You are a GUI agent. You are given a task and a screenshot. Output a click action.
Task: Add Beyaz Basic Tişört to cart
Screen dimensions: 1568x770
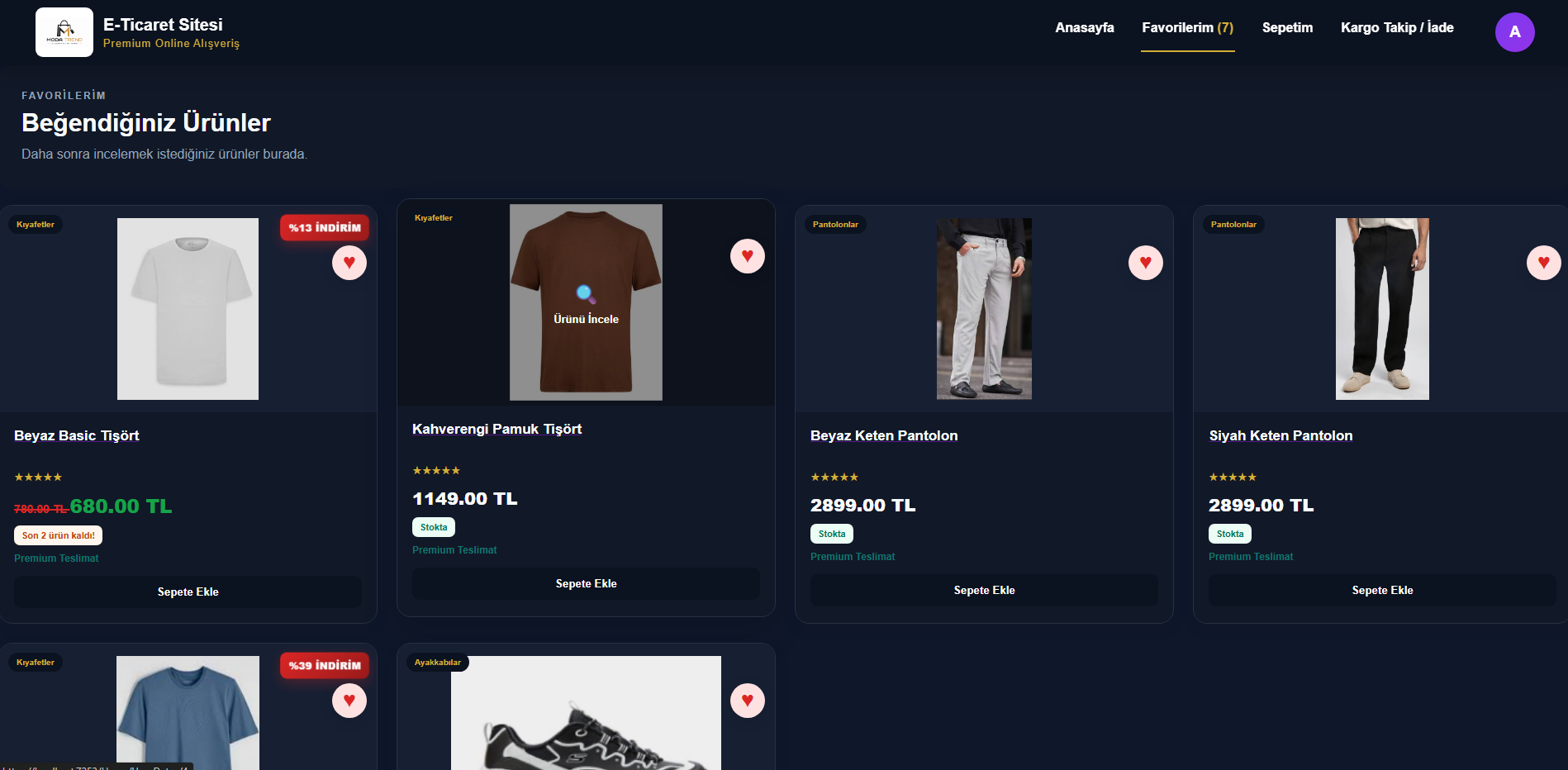(x=188, y=592)
